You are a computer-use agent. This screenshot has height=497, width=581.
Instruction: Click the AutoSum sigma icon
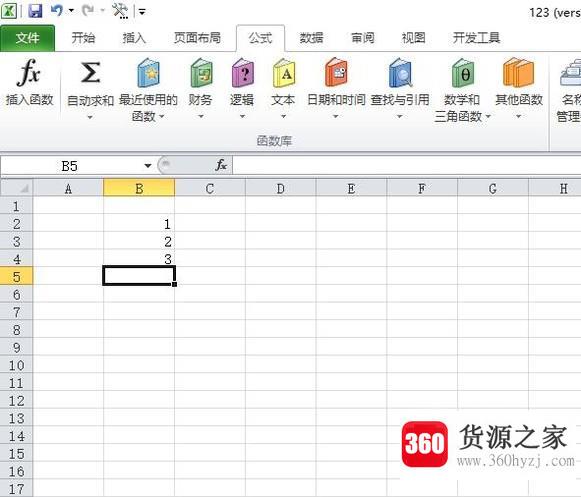coord(90,73)
